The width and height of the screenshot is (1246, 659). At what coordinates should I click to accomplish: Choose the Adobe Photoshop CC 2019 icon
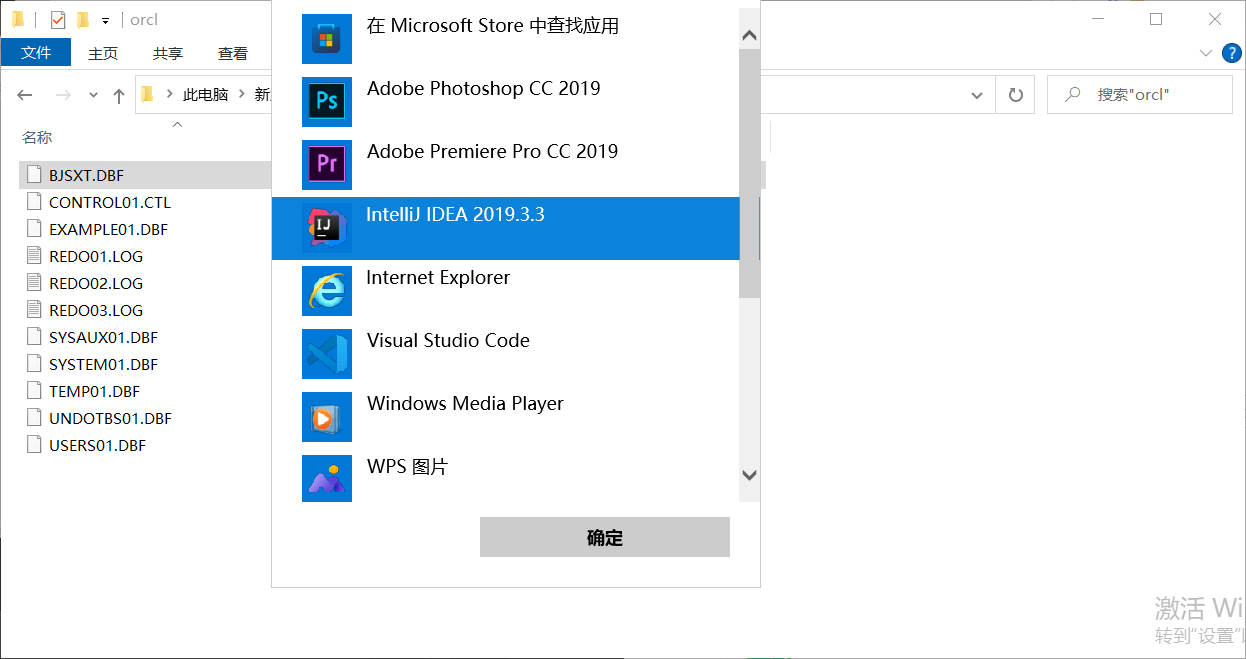pos(327,102)
